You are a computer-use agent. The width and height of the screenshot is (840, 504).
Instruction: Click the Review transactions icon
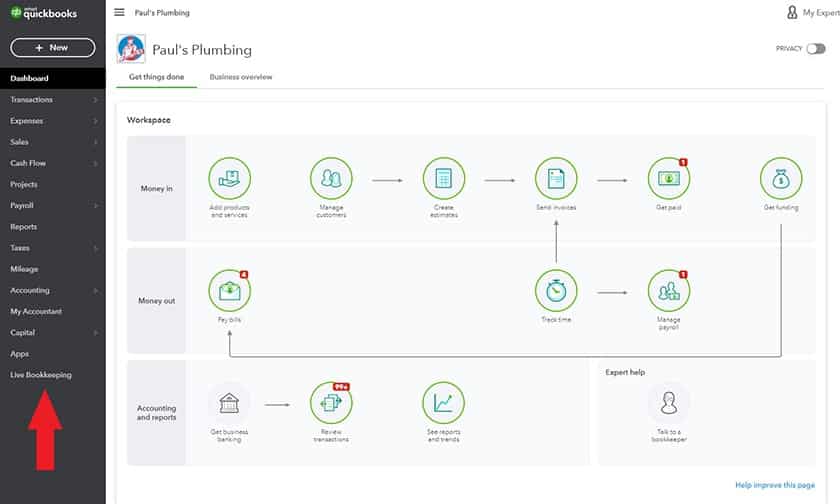[331, 403]
